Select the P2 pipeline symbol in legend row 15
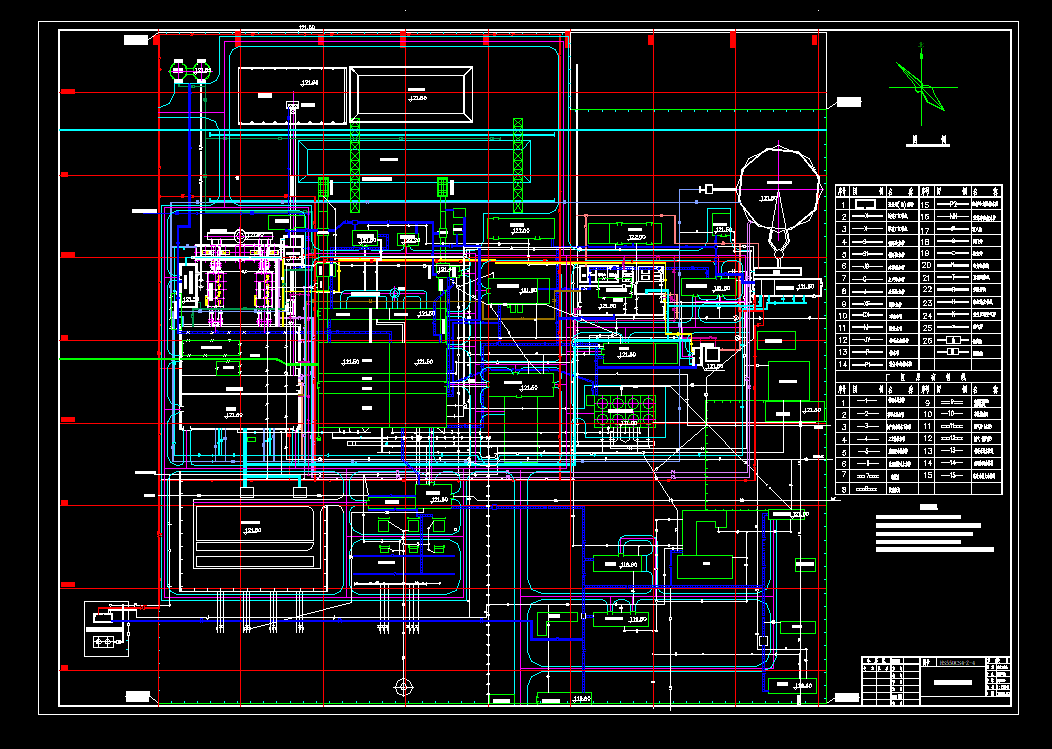This screenshot has width=1052, height=749. 953,204
